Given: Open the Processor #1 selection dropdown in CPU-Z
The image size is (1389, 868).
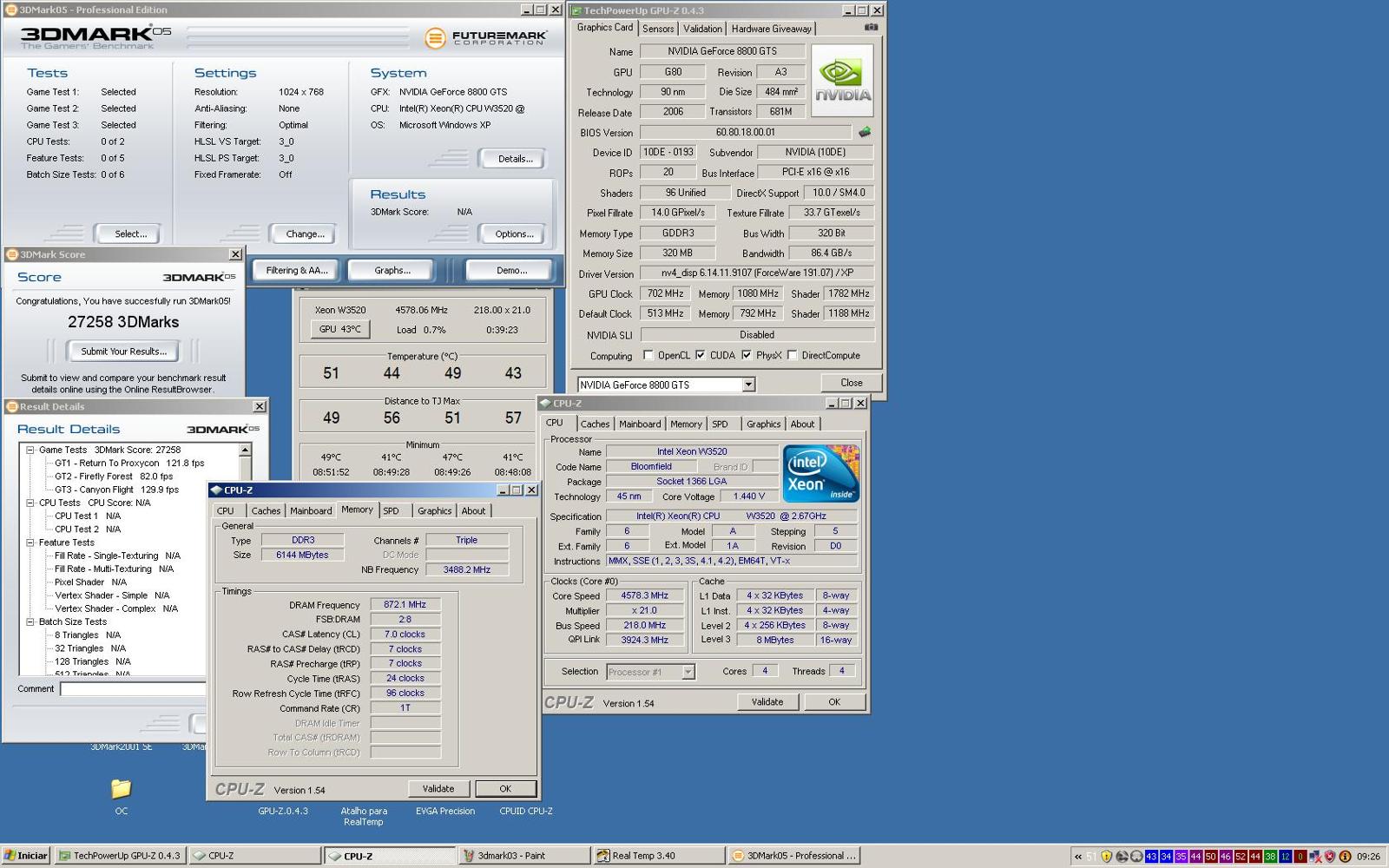Looking at the screenshot, I should pyautogui.click(x=688, y=672).
